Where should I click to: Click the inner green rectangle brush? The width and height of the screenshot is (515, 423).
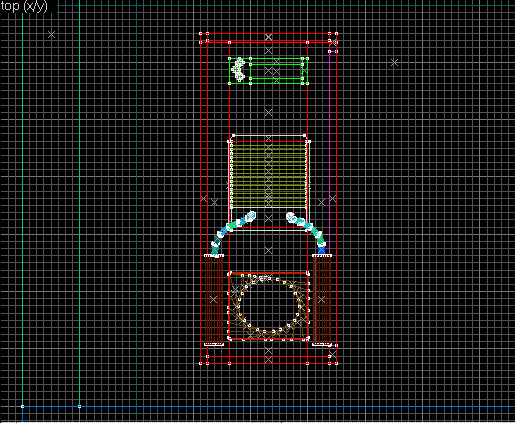pyautogui.click(x=276, y=71)
